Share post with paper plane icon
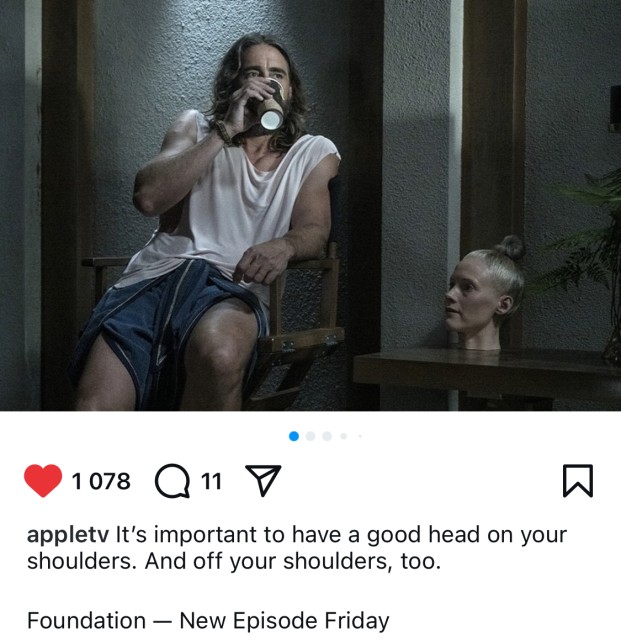 pyautogui.click(x=263, y=480)
